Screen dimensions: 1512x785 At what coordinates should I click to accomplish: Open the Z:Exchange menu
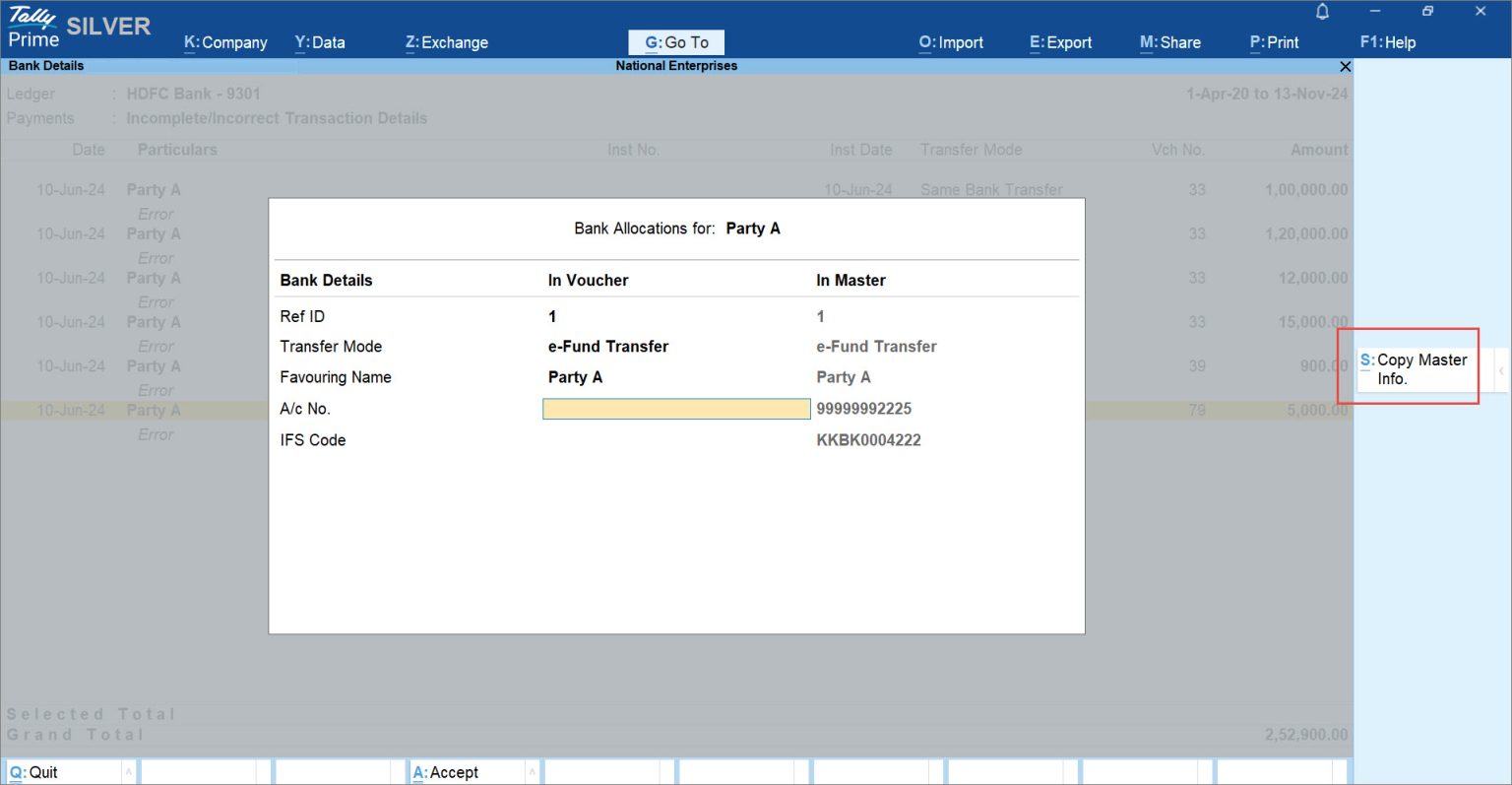(446, 42)
